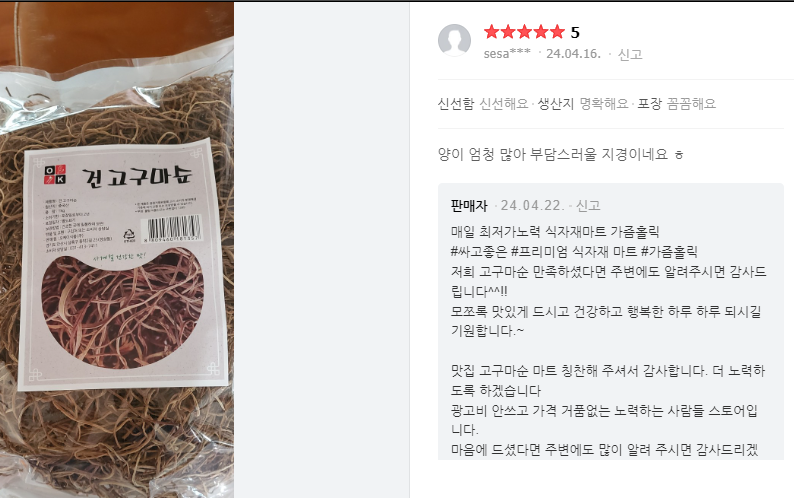Click the 건고구마순 product label in the photo
This screenshot has width=794, height=498.
(137, 177)
